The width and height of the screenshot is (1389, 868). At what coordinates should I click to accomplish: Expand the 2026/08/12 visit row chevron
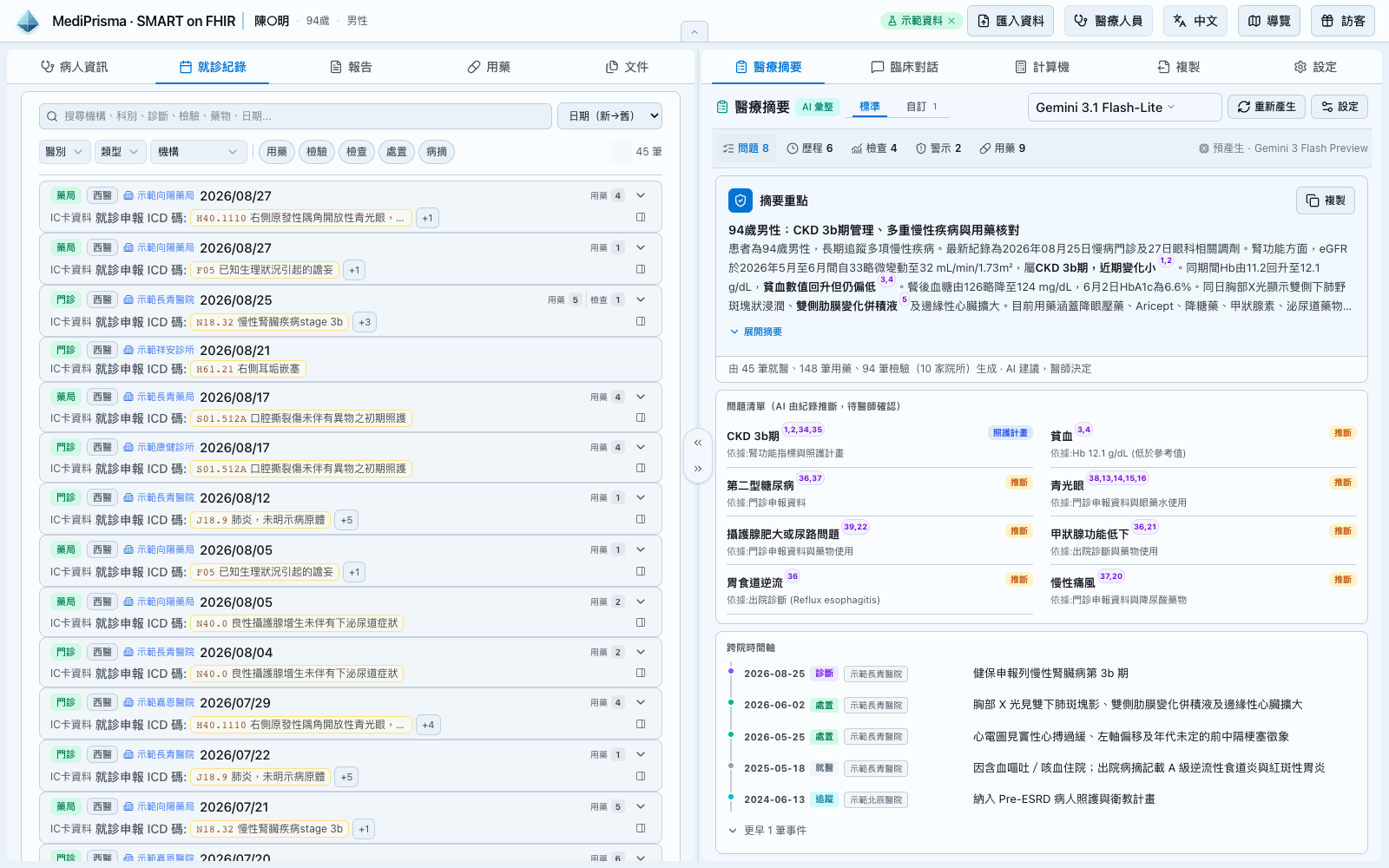click(641, 497)
